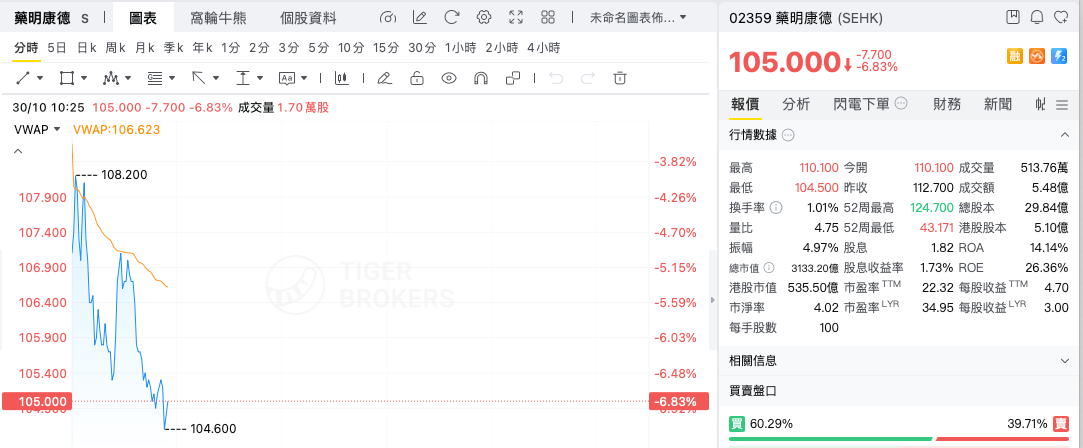Open the Fibonacci tool dropdown arrow
Screen dimensions: 1083x448
tap(172, 78)
